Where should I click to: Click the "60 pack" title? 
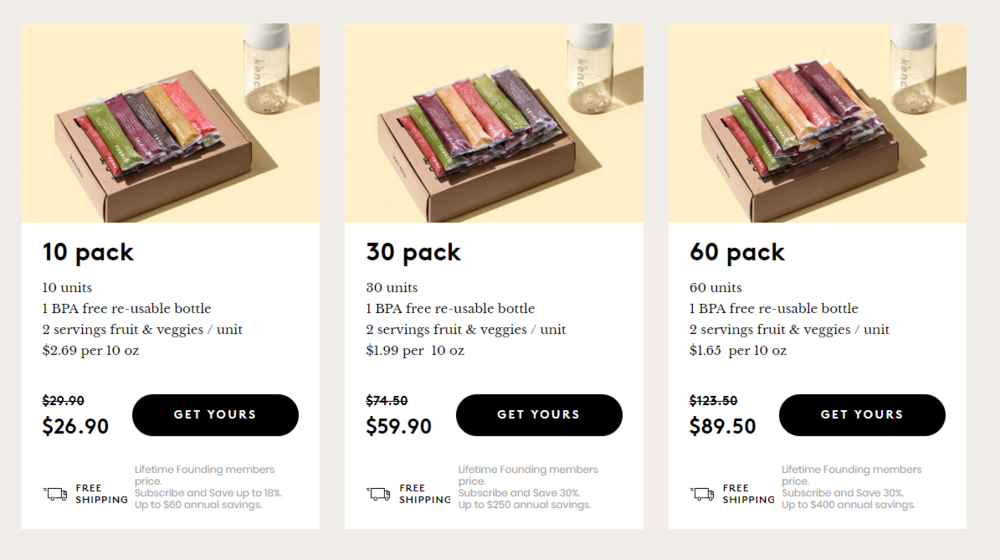[737, 252]
